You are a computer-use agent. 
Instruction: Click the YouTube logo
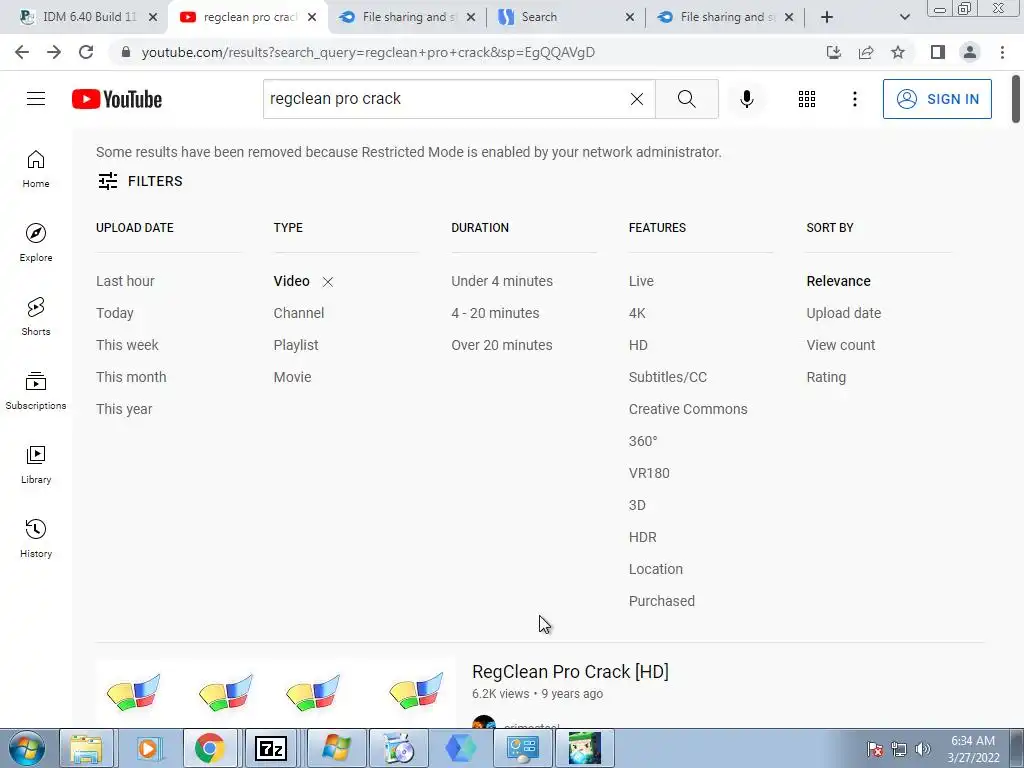point(117,99)
